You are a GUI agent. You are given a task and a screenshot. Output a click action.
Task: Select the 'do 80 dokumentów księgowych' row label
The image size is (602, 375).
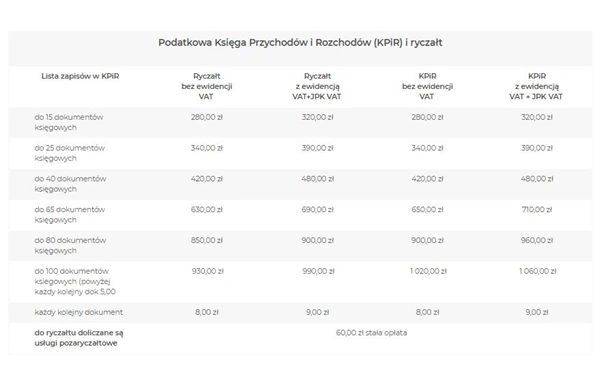click(70, 245)
